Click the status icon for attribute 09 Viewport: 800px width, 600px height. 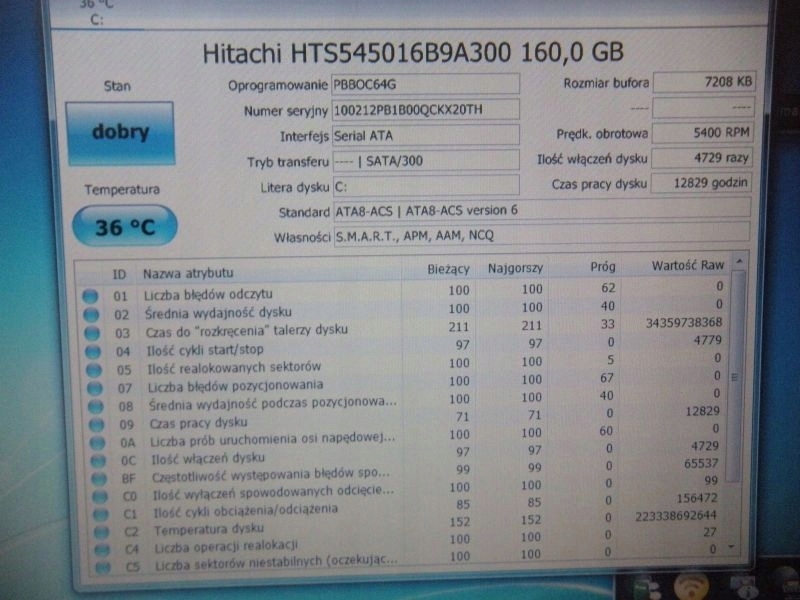coord(96,424)
